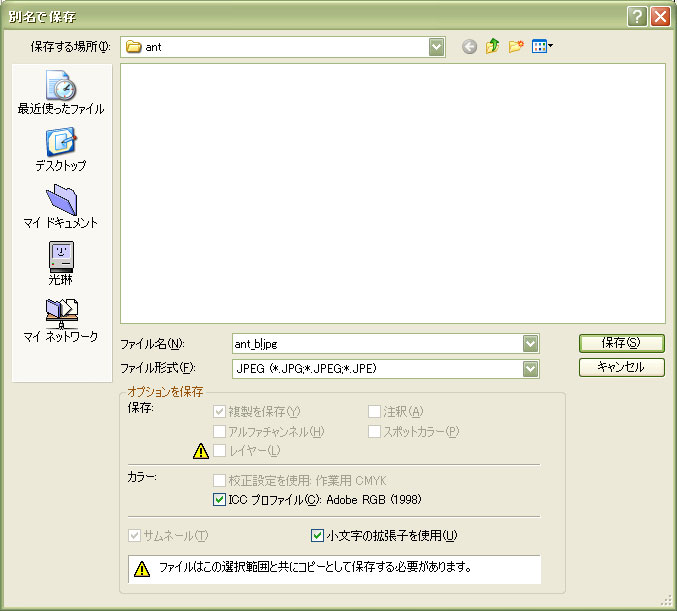Click the warning icon beside レイヤー
The height and width of the screenshot is (611, 677).
coord(201,451)
